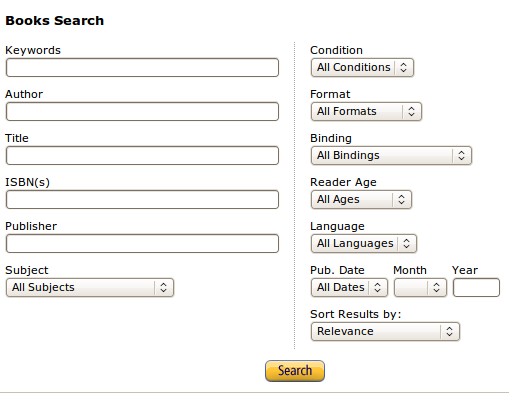Click the arrows on All Bindings selector
Viewport: 509px width, 393px height.
461,156
